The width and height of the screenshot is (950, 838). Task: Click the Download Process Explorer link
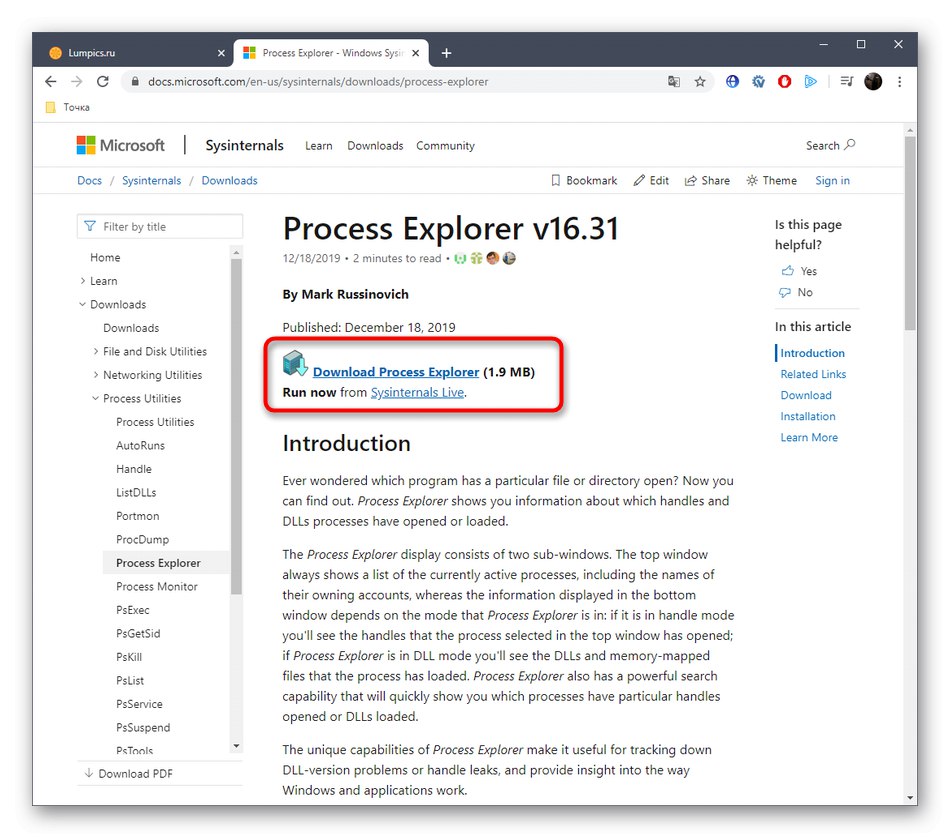(396, 371)
